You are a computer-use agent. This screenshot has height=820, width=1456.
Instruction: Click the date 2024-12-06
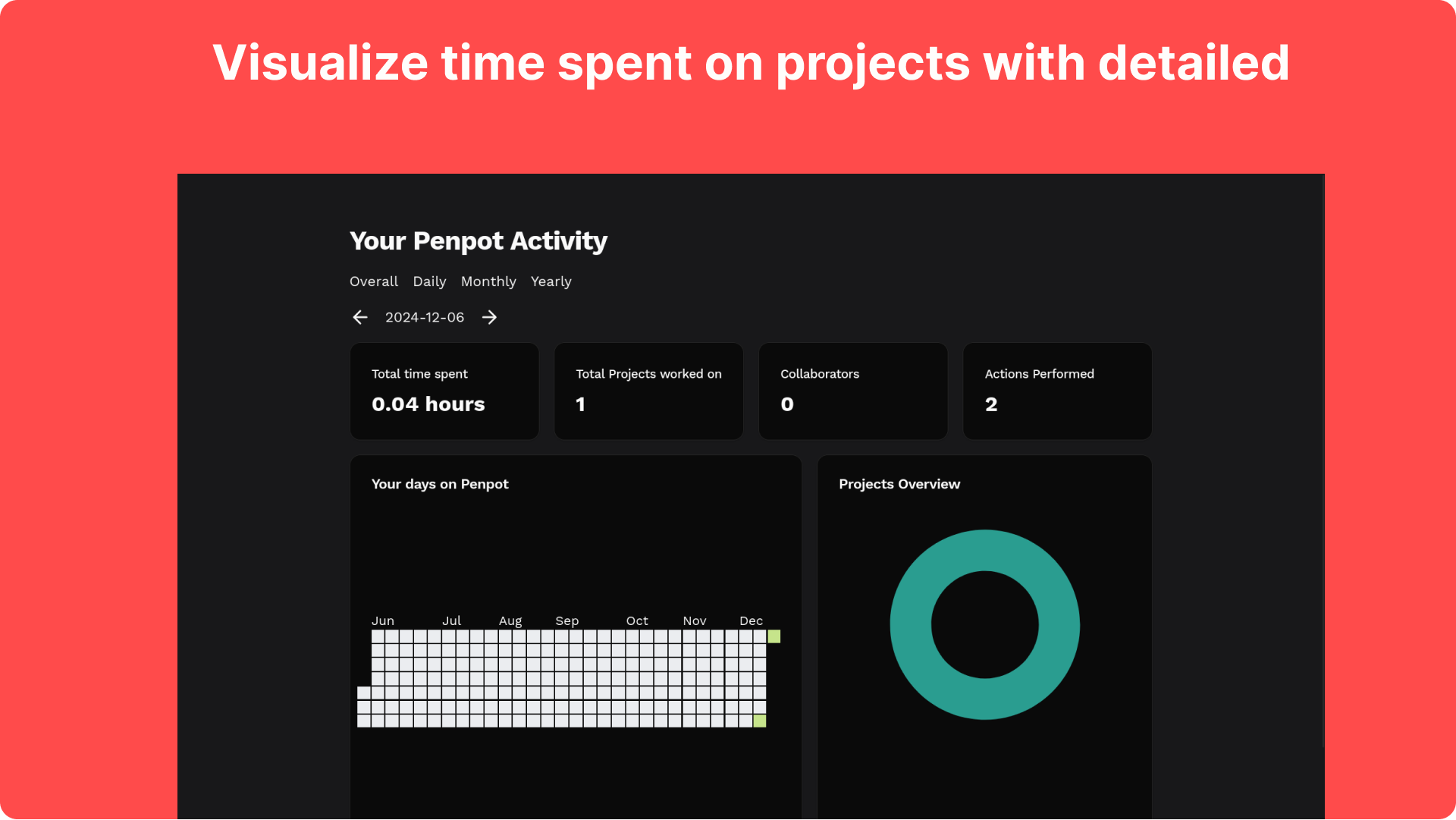coord(425,317)
